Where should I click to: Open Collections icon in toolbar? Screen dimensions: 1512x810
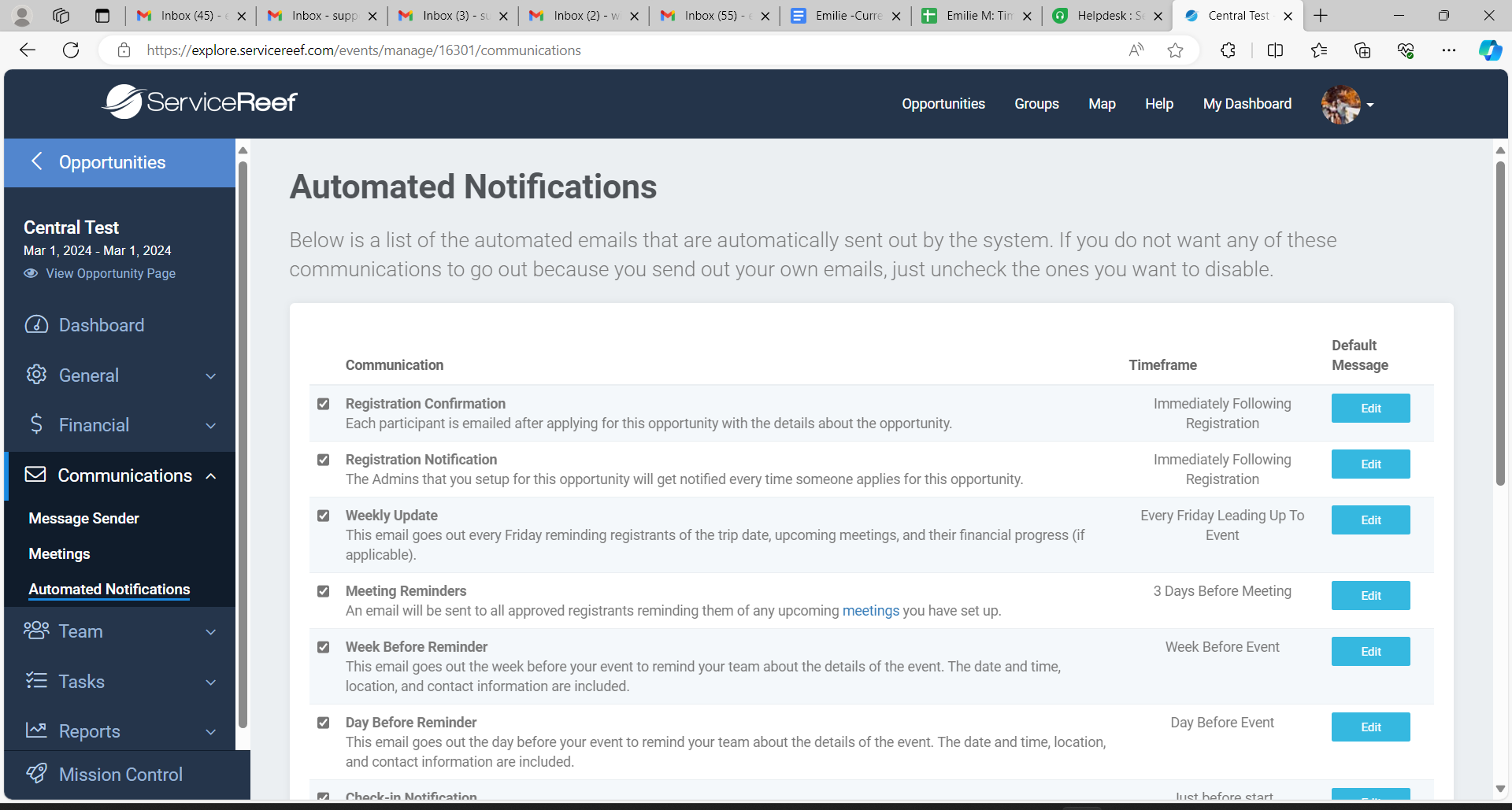click(x=1362, y=50)
